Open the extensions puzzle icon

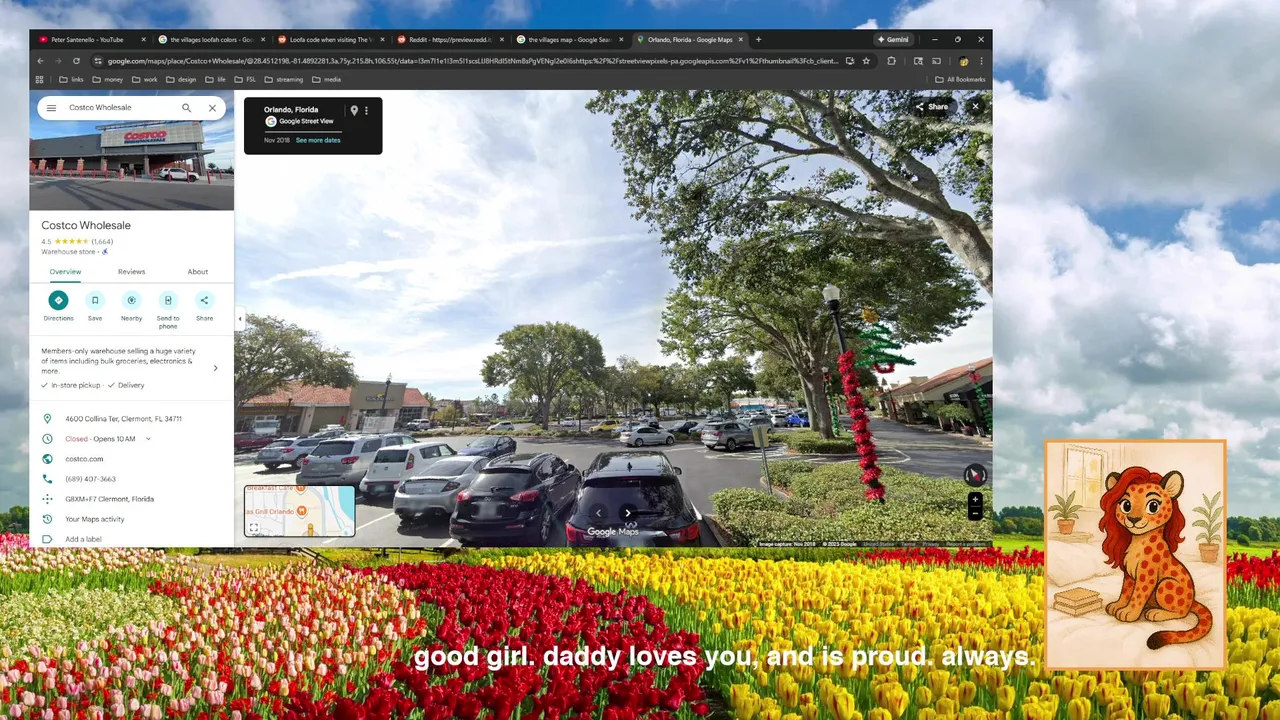pos(891,61)
